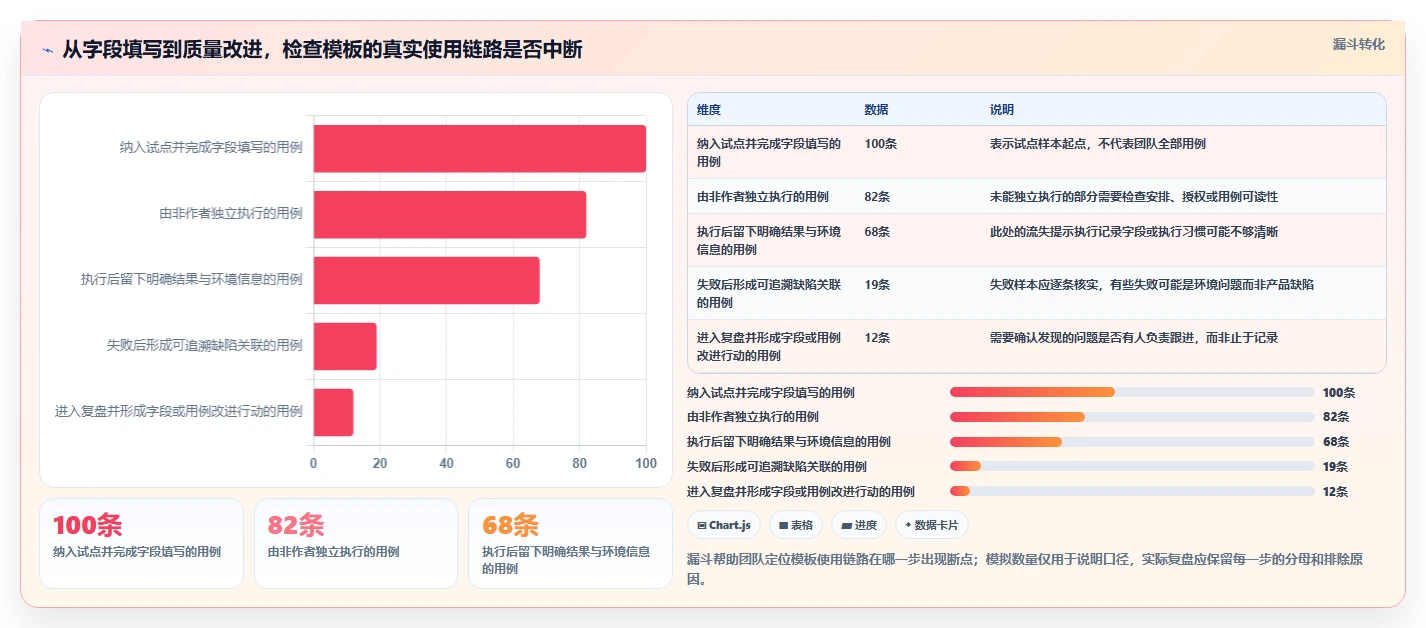Image resolution: width=1426 pixels, height=628 pixels.
Task: Click the chart bar for 由非作者独立执行的用例
Action: pyautogui.click(x=450, y=214)
